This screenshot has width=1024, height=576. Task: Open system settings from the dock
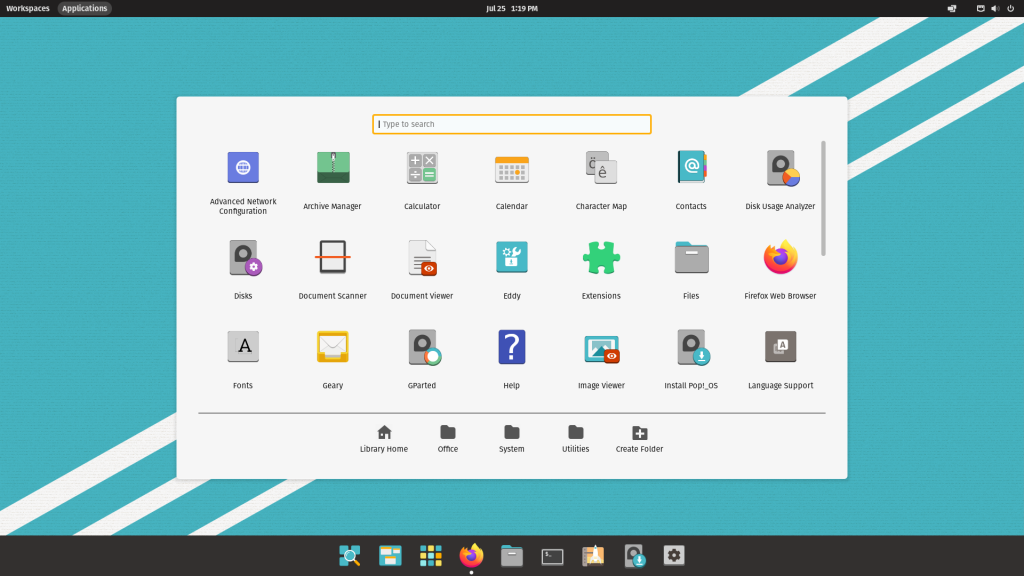pos(674,555)
